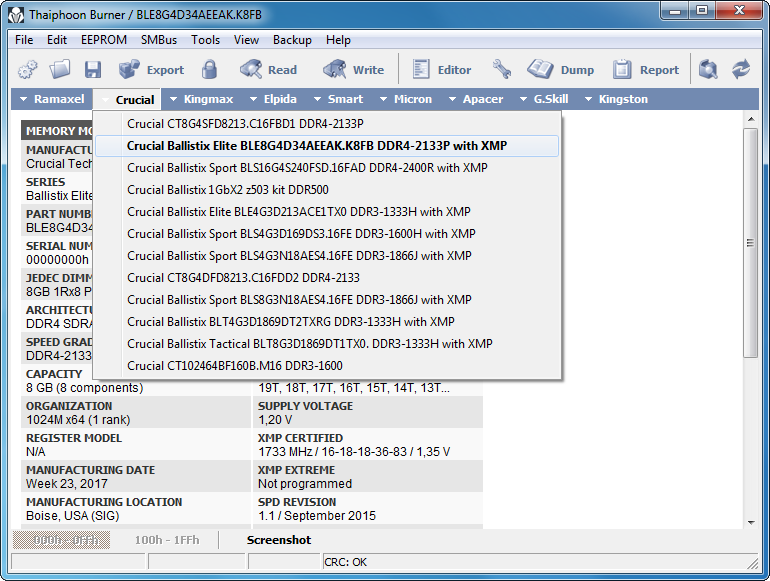The image size is (770, 581).
Task: Click the wrench tools icon
Action: (501, 69)
